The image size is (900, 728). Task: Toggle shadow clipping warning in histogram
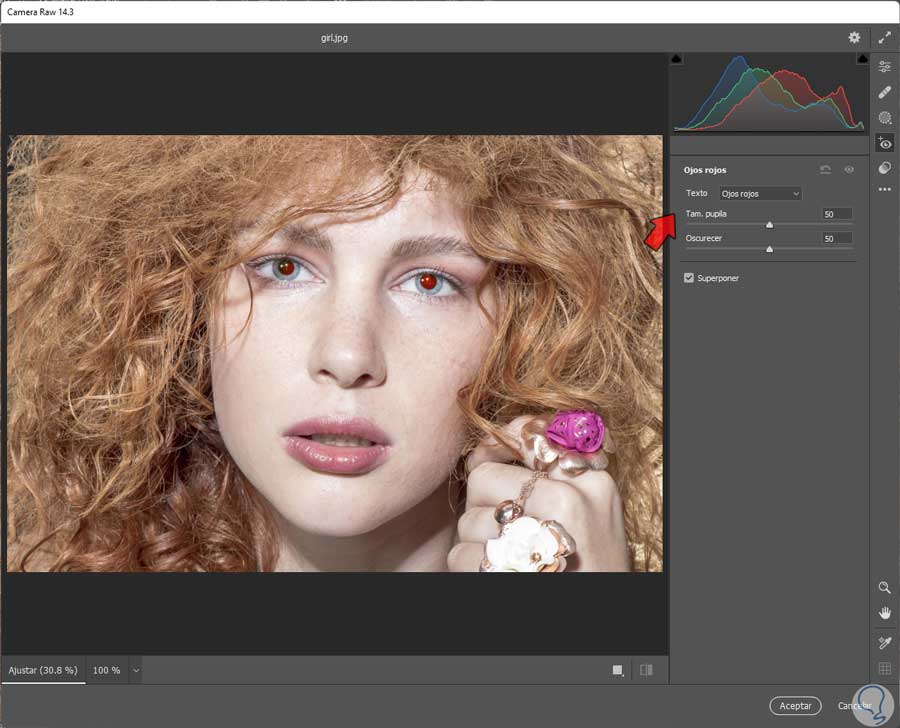pos(677,59)
